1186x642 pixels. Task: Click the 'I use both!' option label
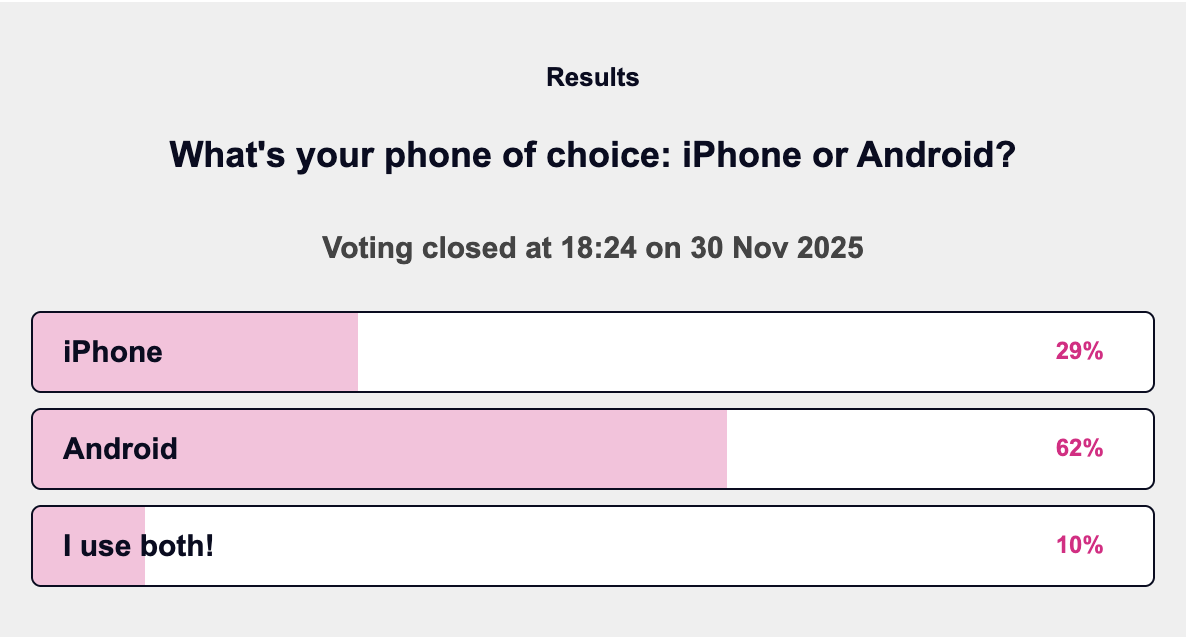(137, 545)
